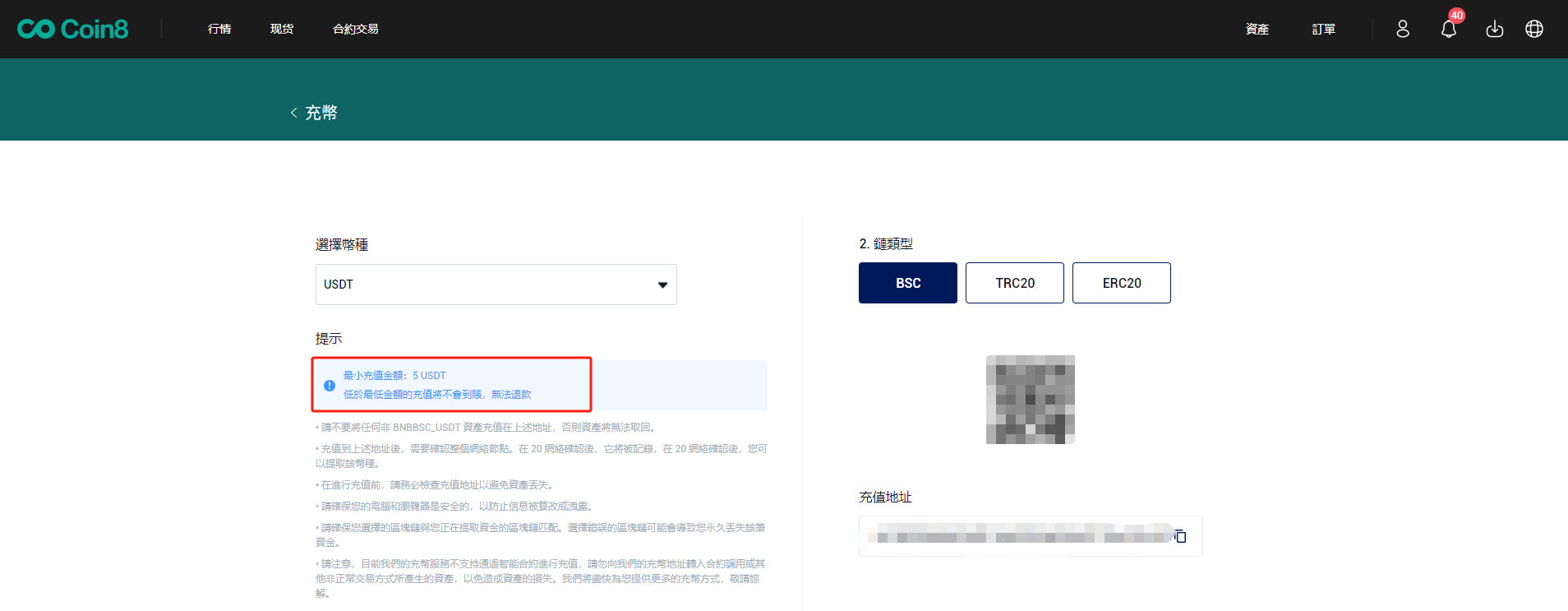Open the 现货 spot trading menu
The image size is (1568, 611).
click(x=282, y=29)
